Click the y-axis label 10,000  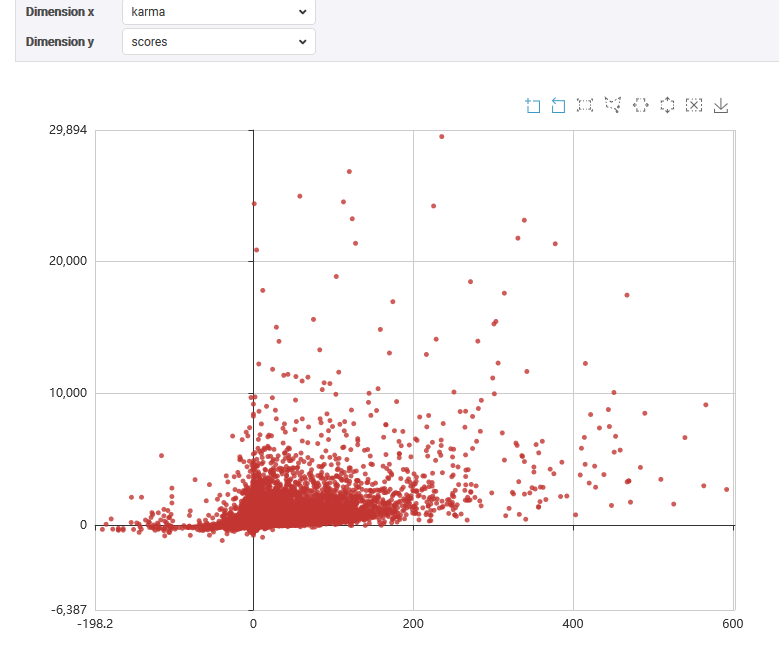[x=68, y=393]
